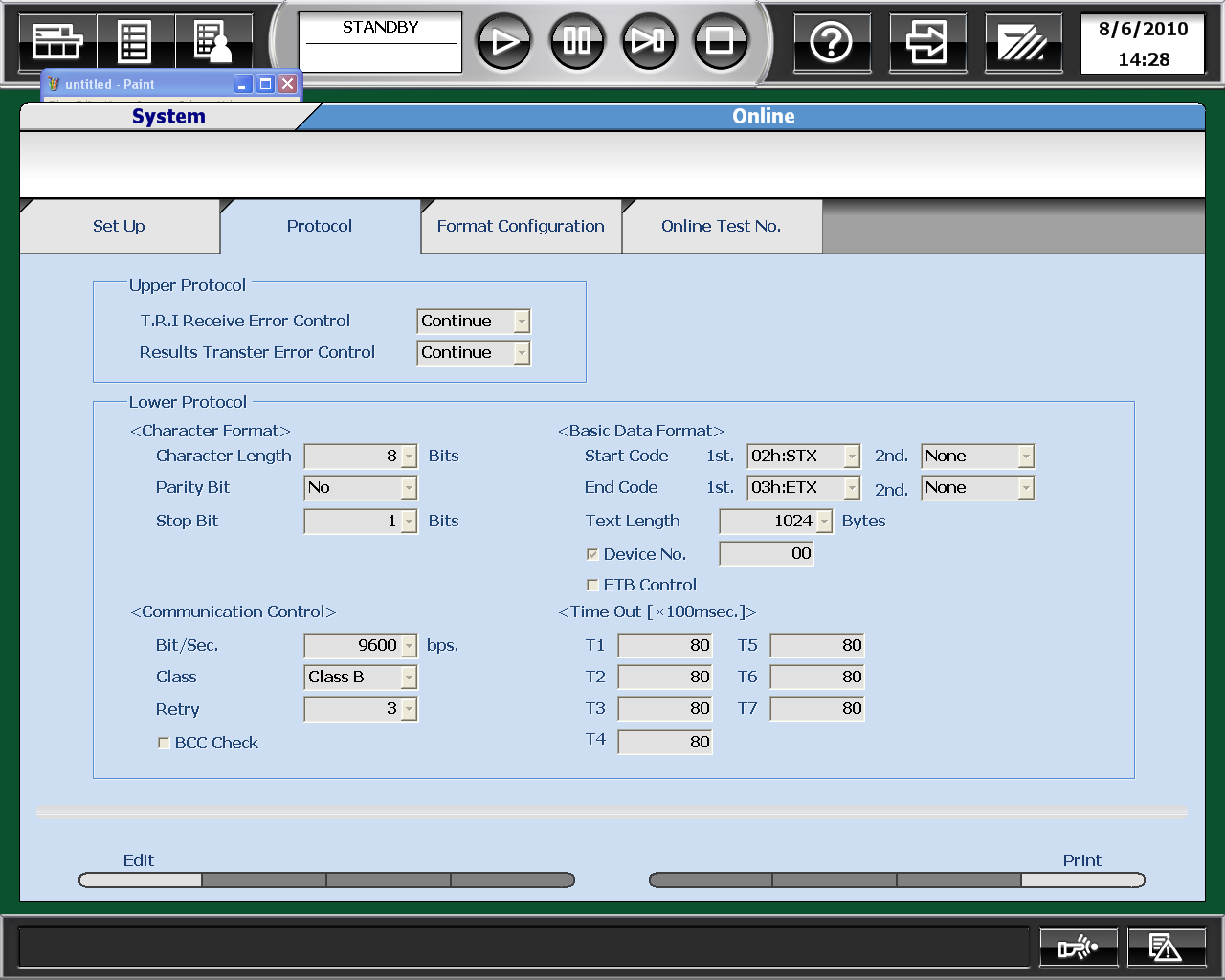This screenshot has width=1225, height=980.
Task: Expand the Bit/Sec. dropdown showing 9600
Action: [409, 646]
